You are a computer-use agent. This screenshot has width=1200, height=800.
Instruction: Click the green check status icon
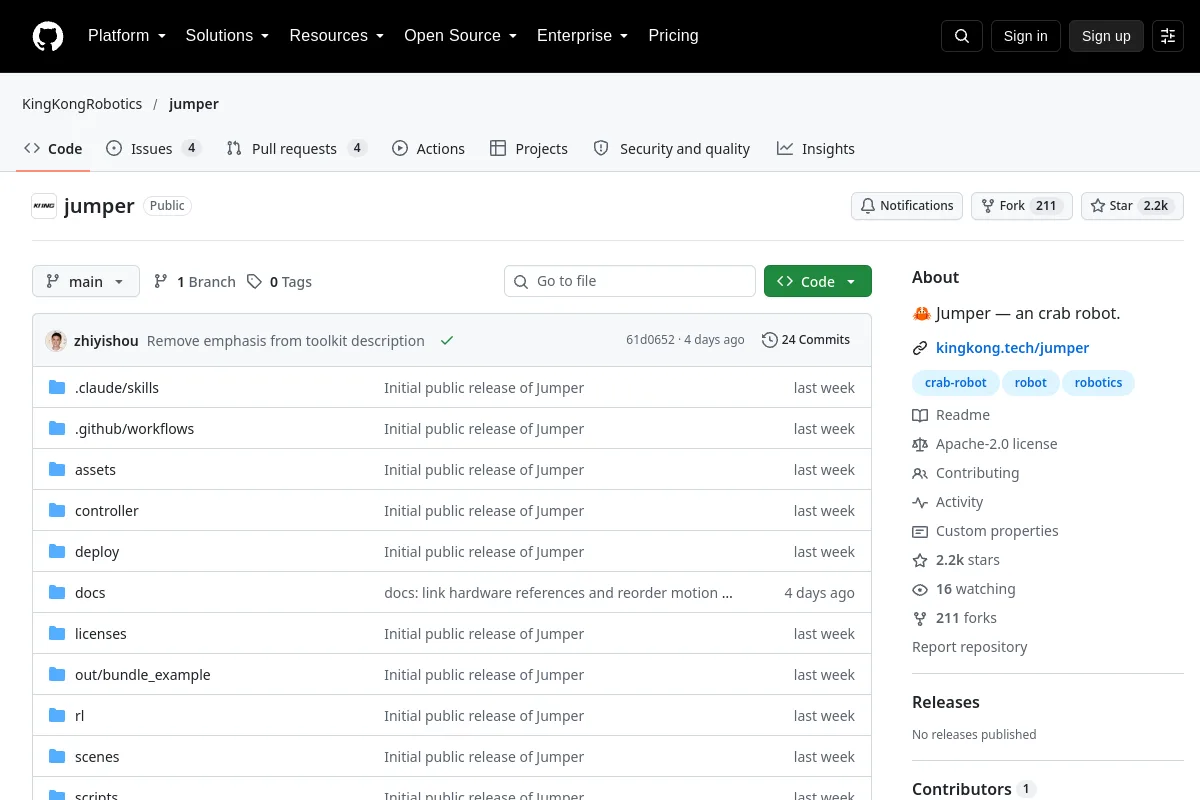click(x=447, y=341)
